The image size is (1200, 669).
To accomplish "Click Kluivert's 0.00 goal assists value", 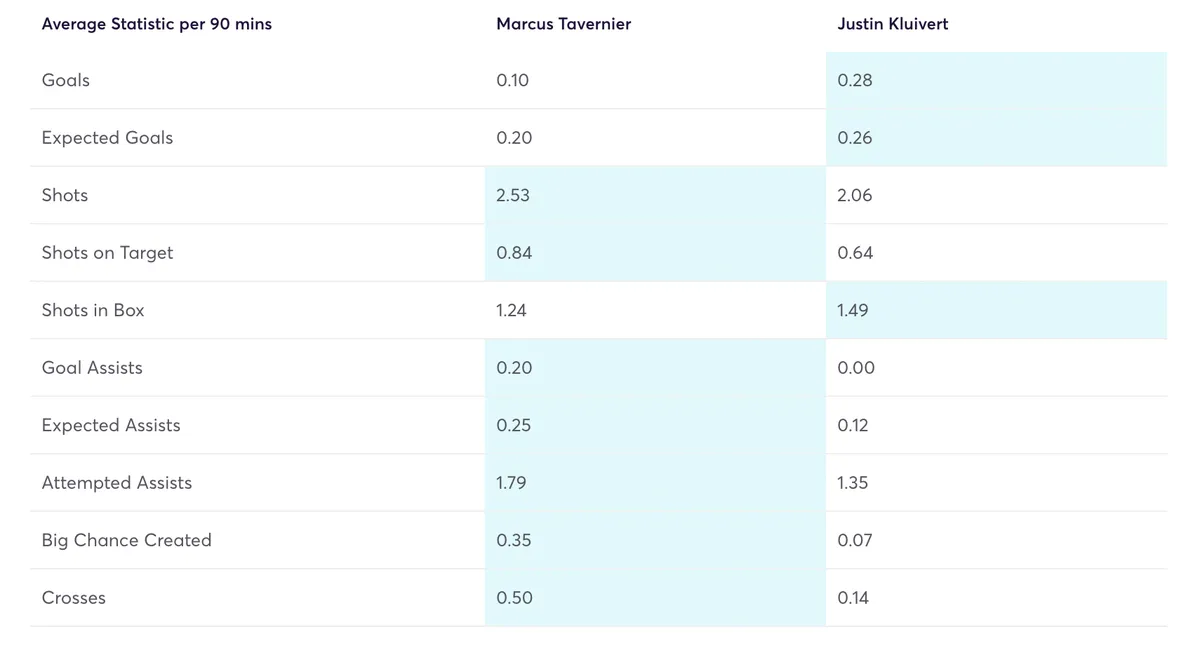I will pyautogui.click(x=855, y=368).
